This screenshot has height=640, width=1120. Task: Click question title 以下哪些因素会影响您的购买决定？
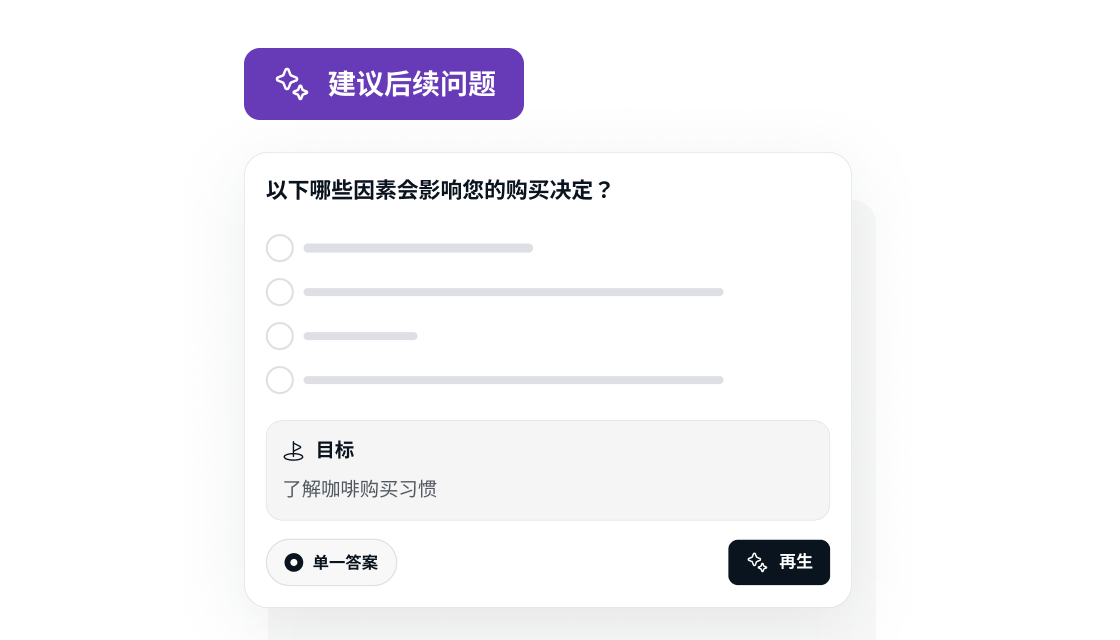pyautogui.click(x=439, y=190)
